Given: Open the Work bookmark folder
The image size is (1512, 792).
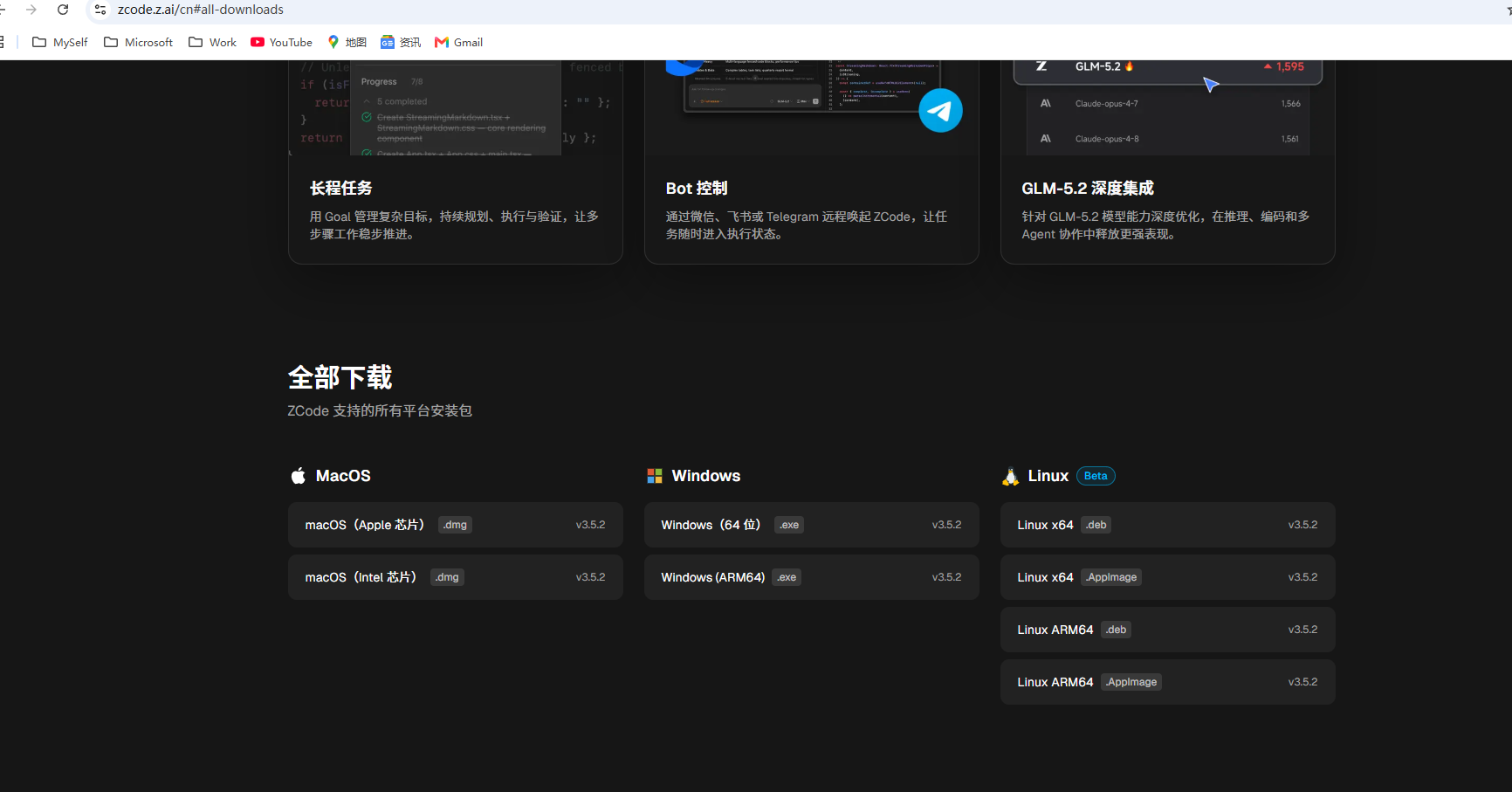Looking at the screenshot, I should tap(213, 42).
